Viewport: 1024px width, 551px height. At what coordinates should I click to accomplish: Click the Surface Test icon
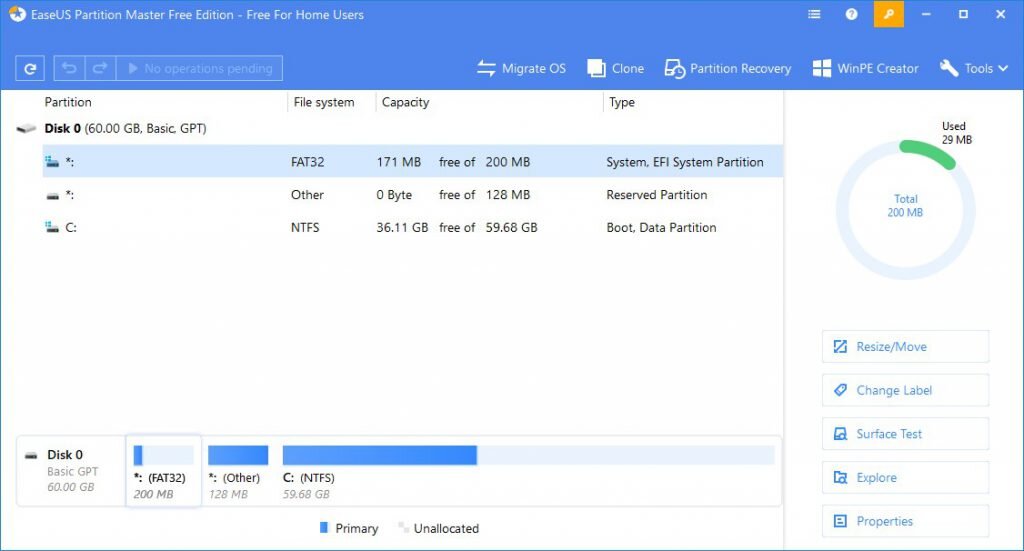840,434
